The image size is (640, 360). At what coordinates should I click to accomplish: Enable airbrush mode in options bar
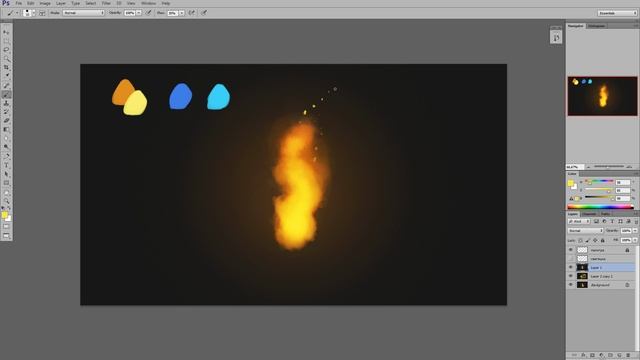(x=191, y=13)
